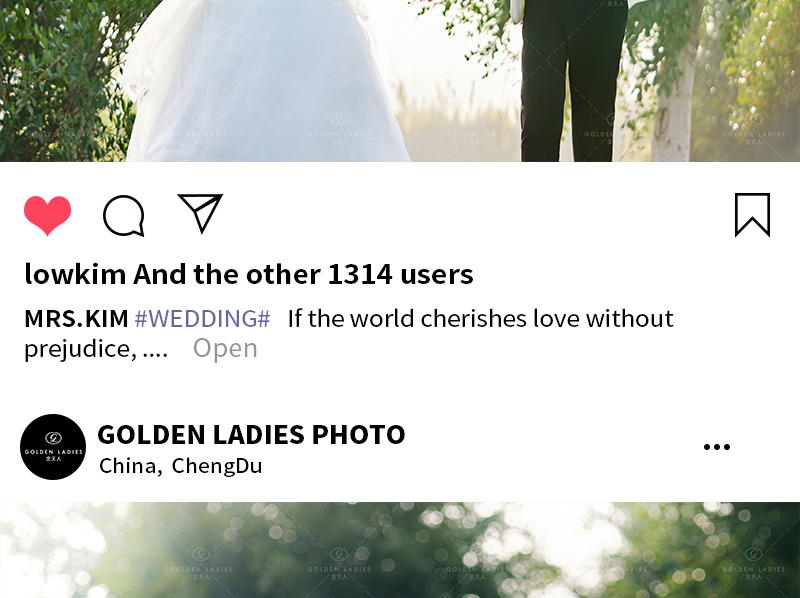
Task: Open the GOLDEN LADIES PHOTO account name
Action: pos(252,435)
